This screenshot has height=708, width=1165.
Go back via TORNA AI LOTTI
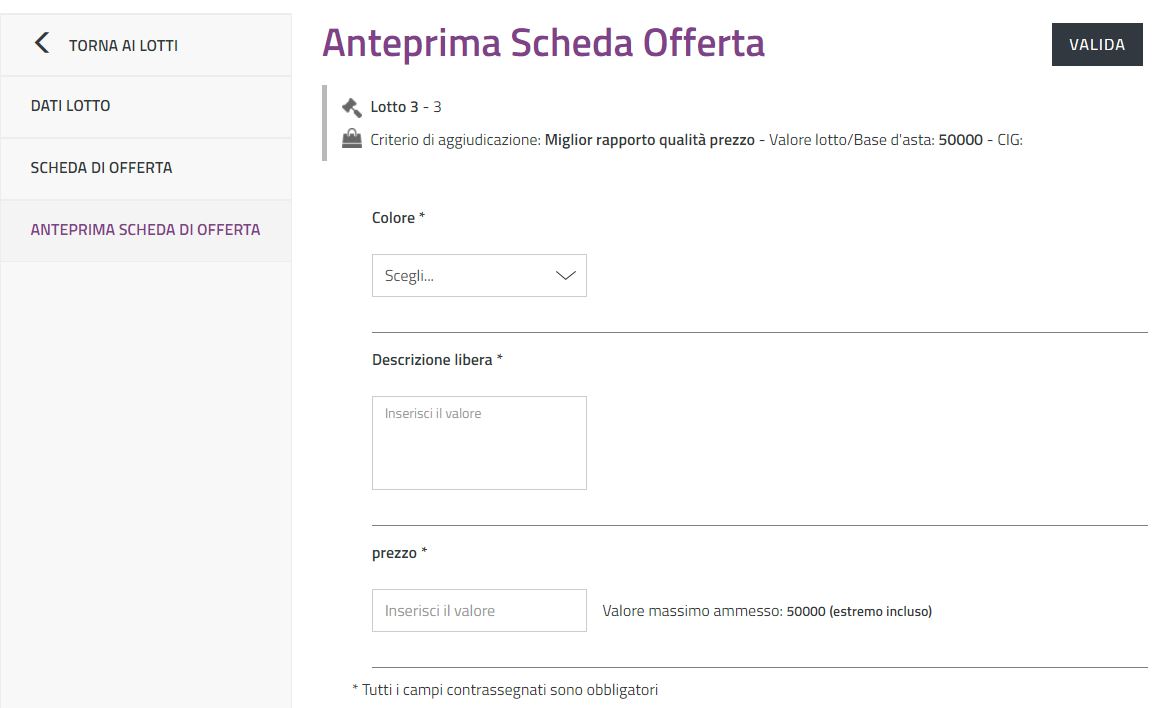click(x=123, y=46)
